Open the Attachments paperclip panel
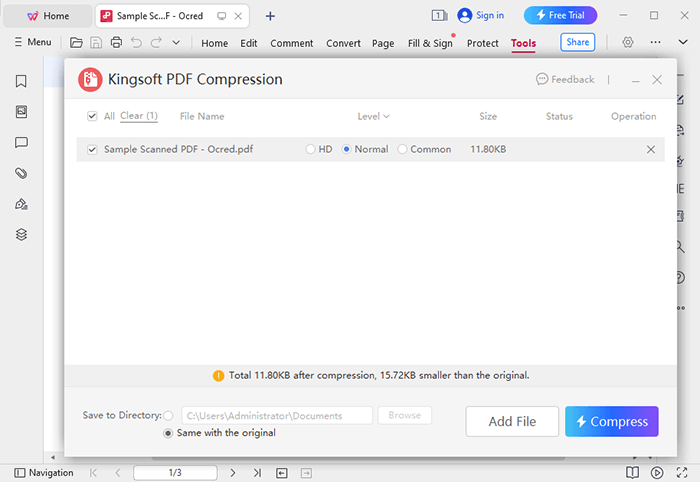 click(x=21, y=173)
